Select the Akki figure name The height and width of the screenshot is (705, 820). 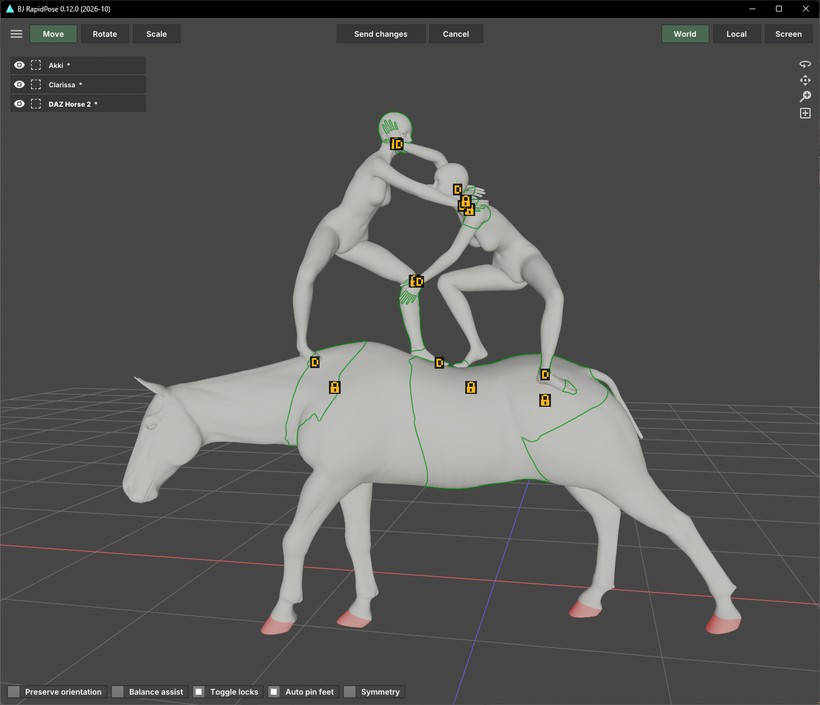pos(56,65)
